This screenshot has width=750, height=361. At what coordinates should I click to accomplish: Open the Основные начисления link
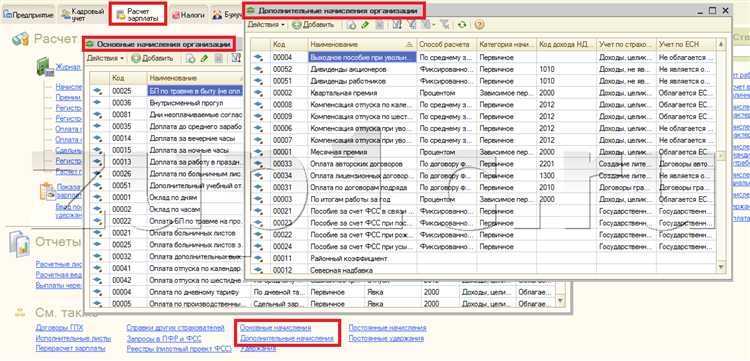pyautogui.click(x=276, y=328)
